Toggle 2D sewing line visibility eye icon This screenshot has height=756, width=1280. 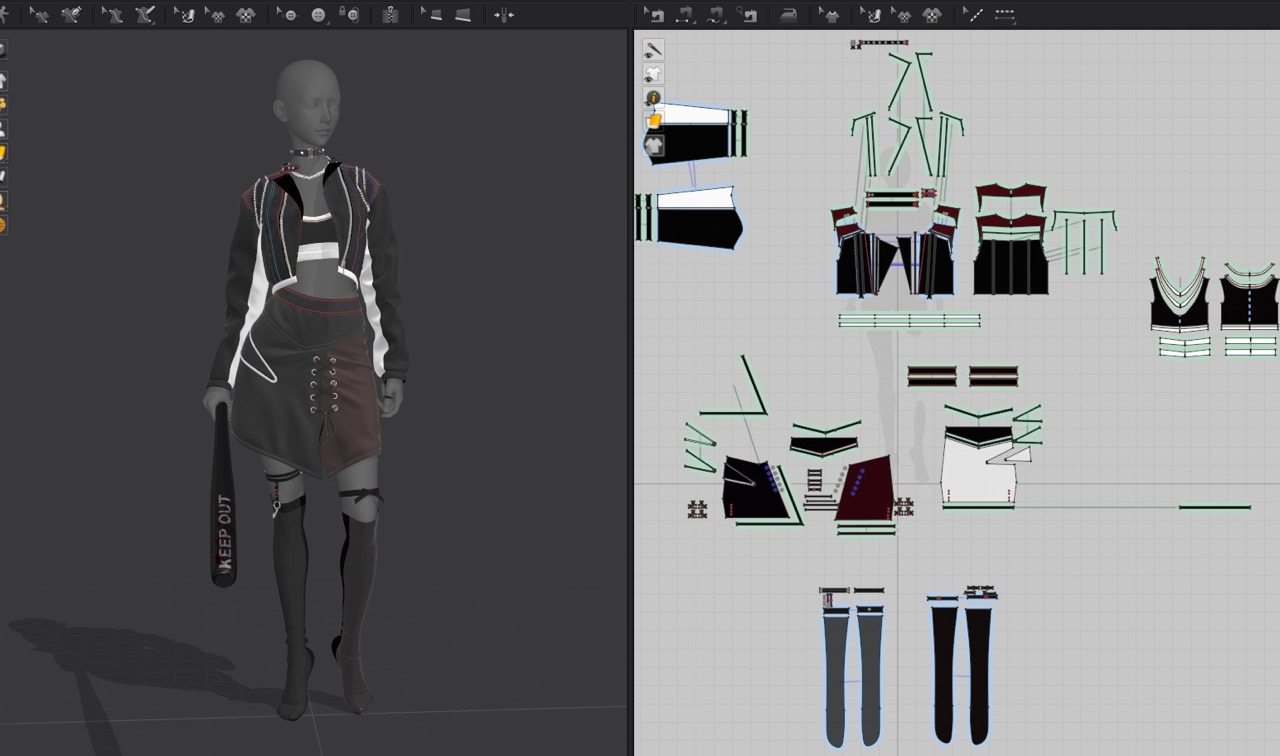[x=653, y=50]
